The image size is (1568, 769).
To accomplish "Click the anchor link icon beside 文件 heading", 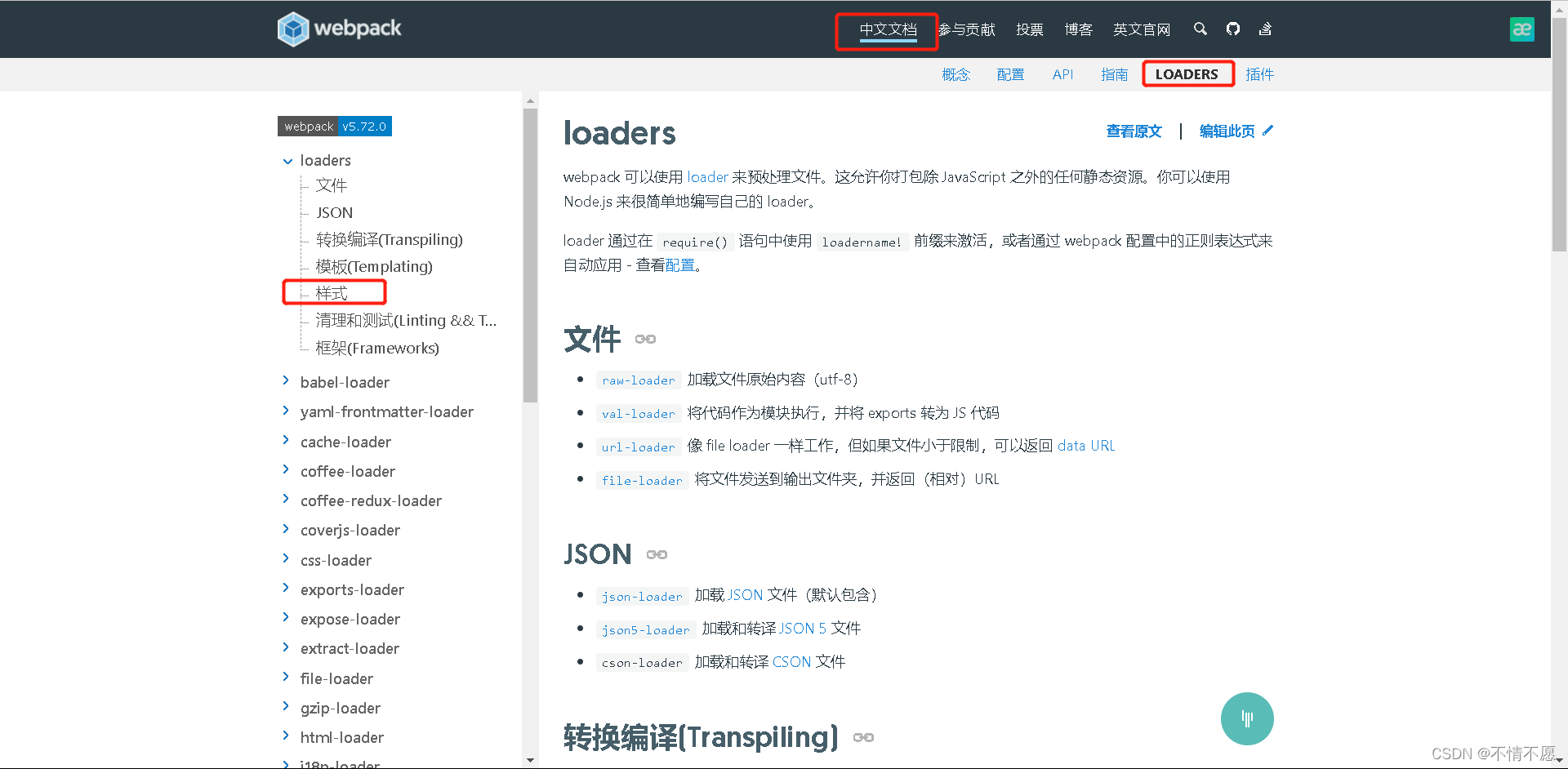I will point(645,339).
